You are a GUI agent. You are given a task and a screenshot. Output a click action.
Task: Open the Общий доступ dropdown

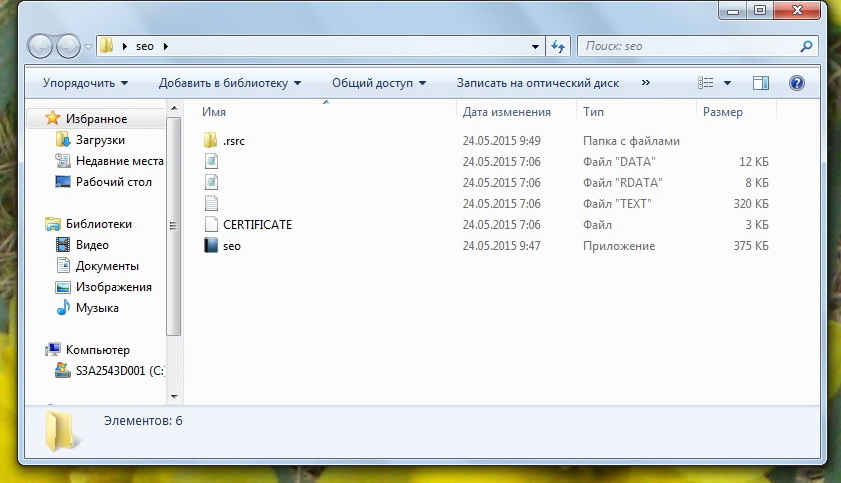378,83
